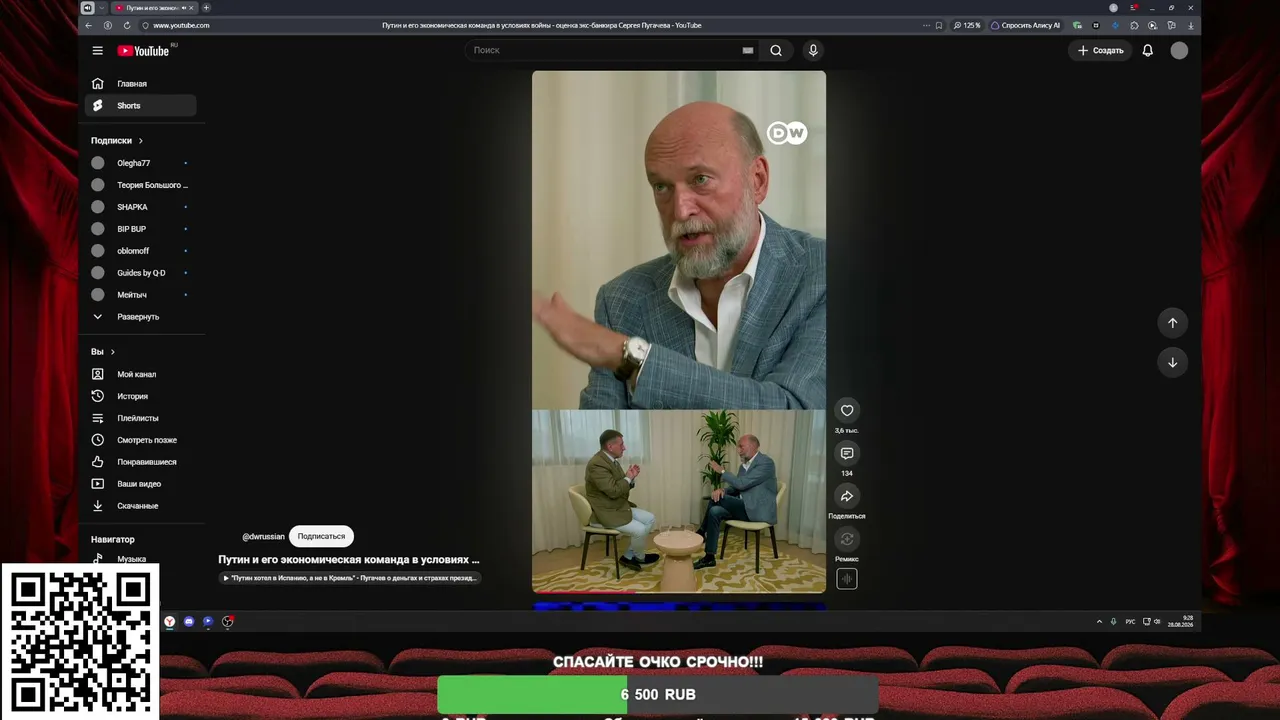This screenshot has width=1280, height=720.
Task: Go to Главная in the sidebar
Action: click(142, 84)
